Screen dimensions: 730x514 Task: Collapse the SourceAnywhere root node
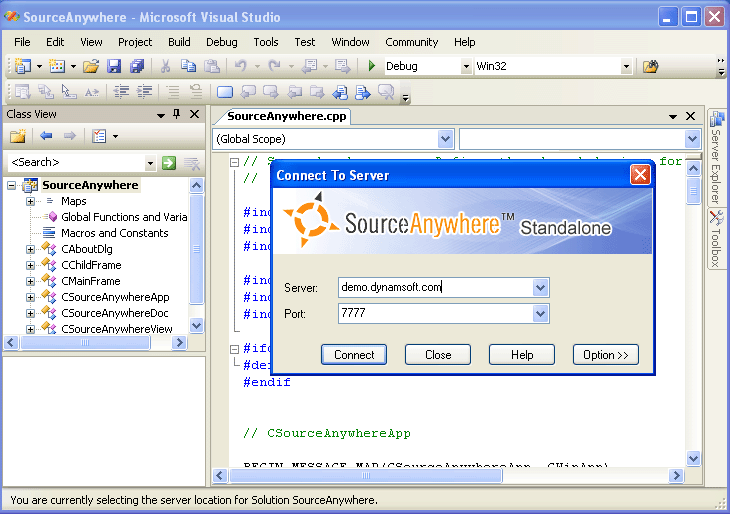11,185
